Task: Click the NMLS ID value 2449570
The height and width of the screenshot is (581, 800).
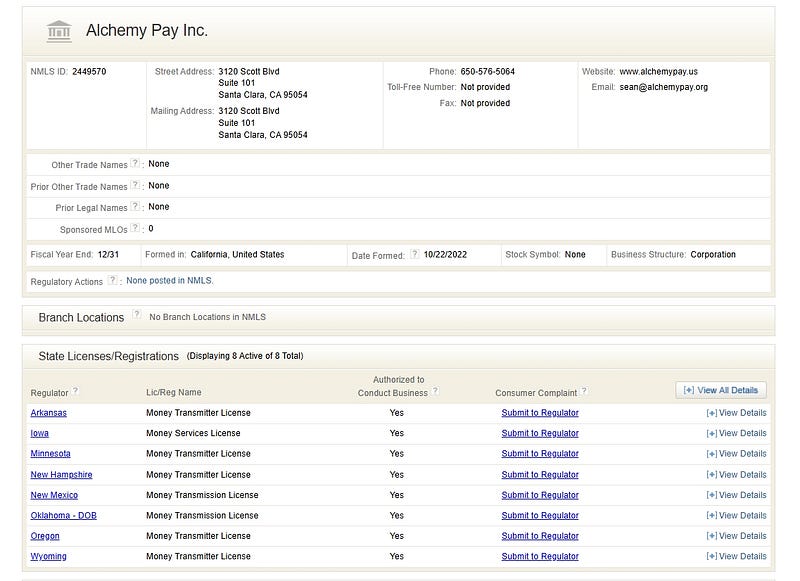Action: 89,71
